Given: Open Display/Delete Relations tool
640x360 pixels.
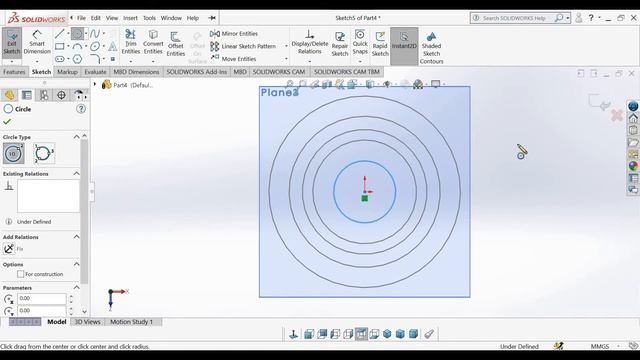Looking at the screenshot, I should [x=309, y=42].
